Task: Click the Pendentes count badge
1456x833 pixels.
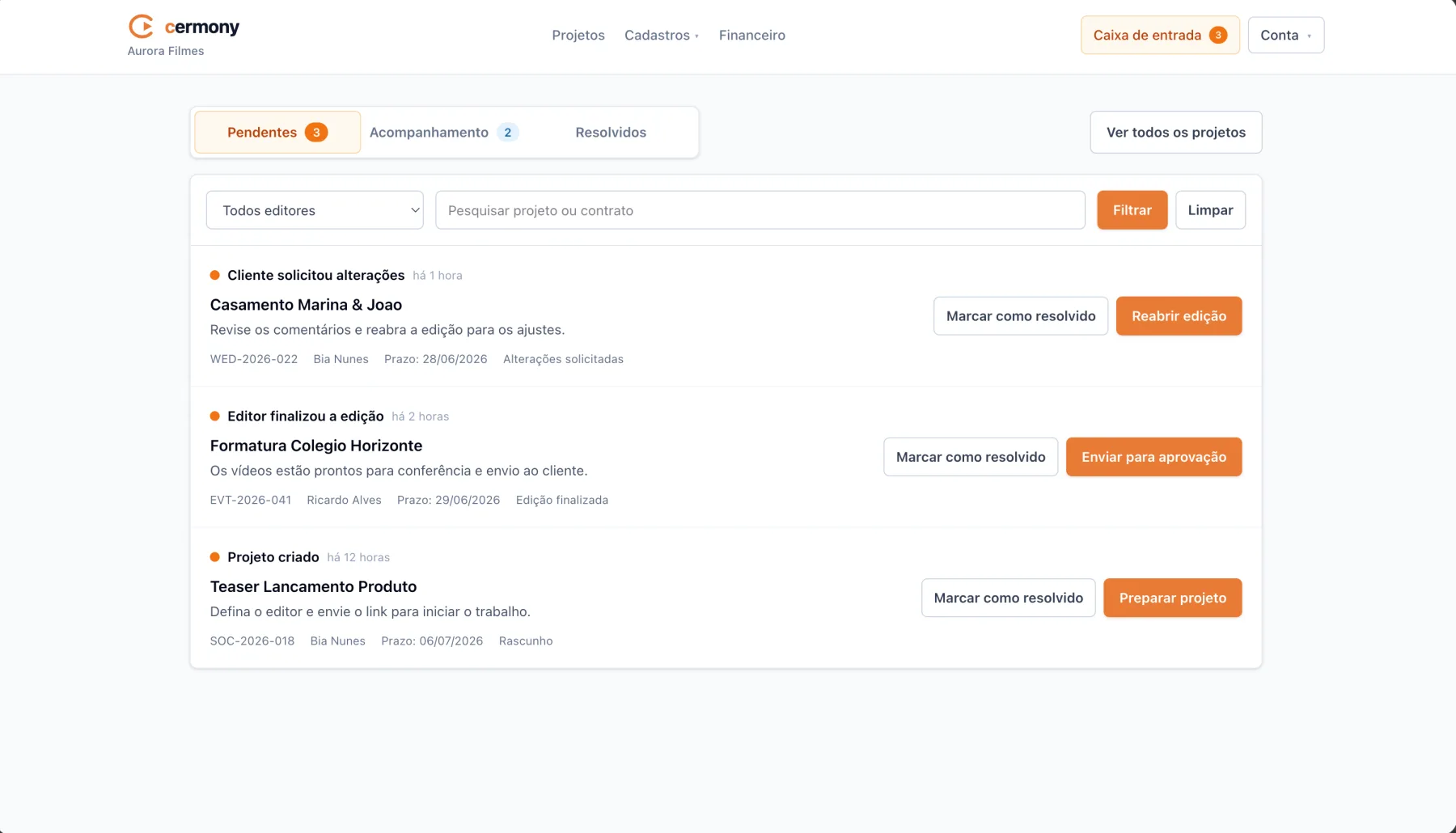Action: point(316,133)
